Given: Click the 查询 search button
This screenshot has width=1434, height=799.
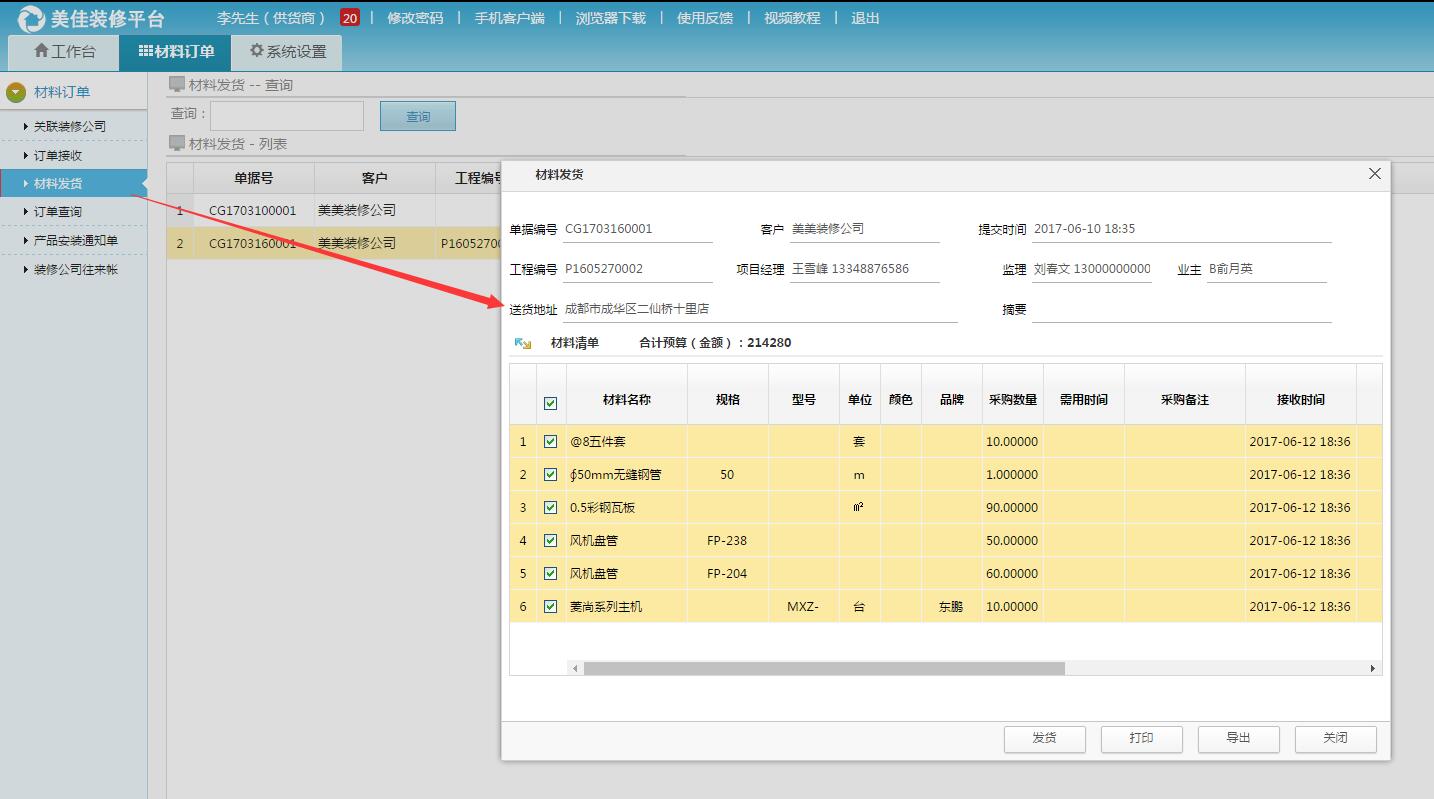Looking at the screenshot, I should 417,115.
